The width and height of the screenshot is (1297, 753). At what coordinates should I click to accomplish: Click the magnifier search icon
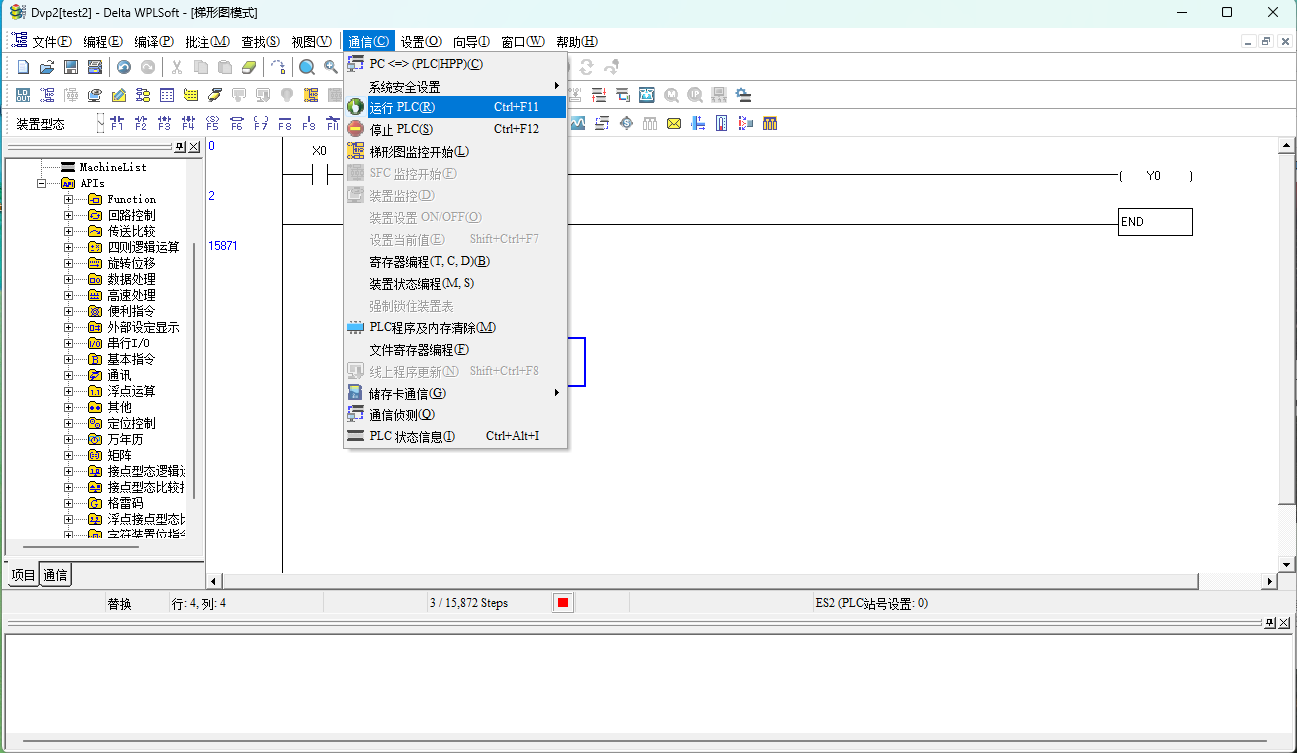307,67
